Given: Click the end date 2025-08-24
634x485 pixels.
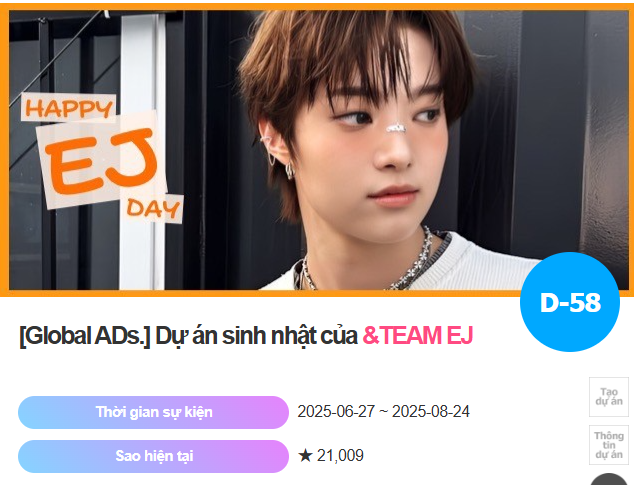Looking at the screenshot, I should [431, 412].
